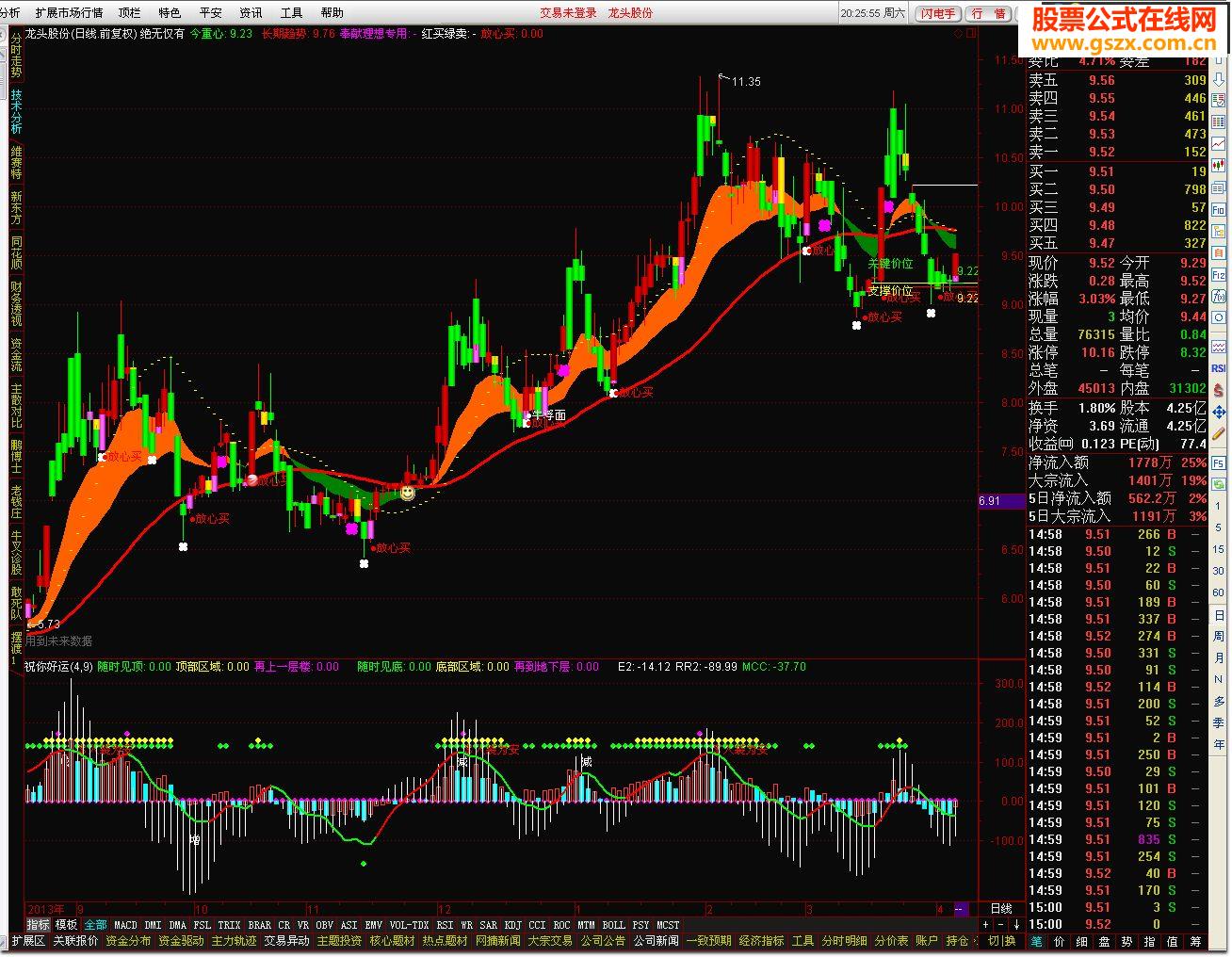This screenshot has height=957, width=1232.
Task: Switch to candlestick chart icon
Action: coord(1219,164)
